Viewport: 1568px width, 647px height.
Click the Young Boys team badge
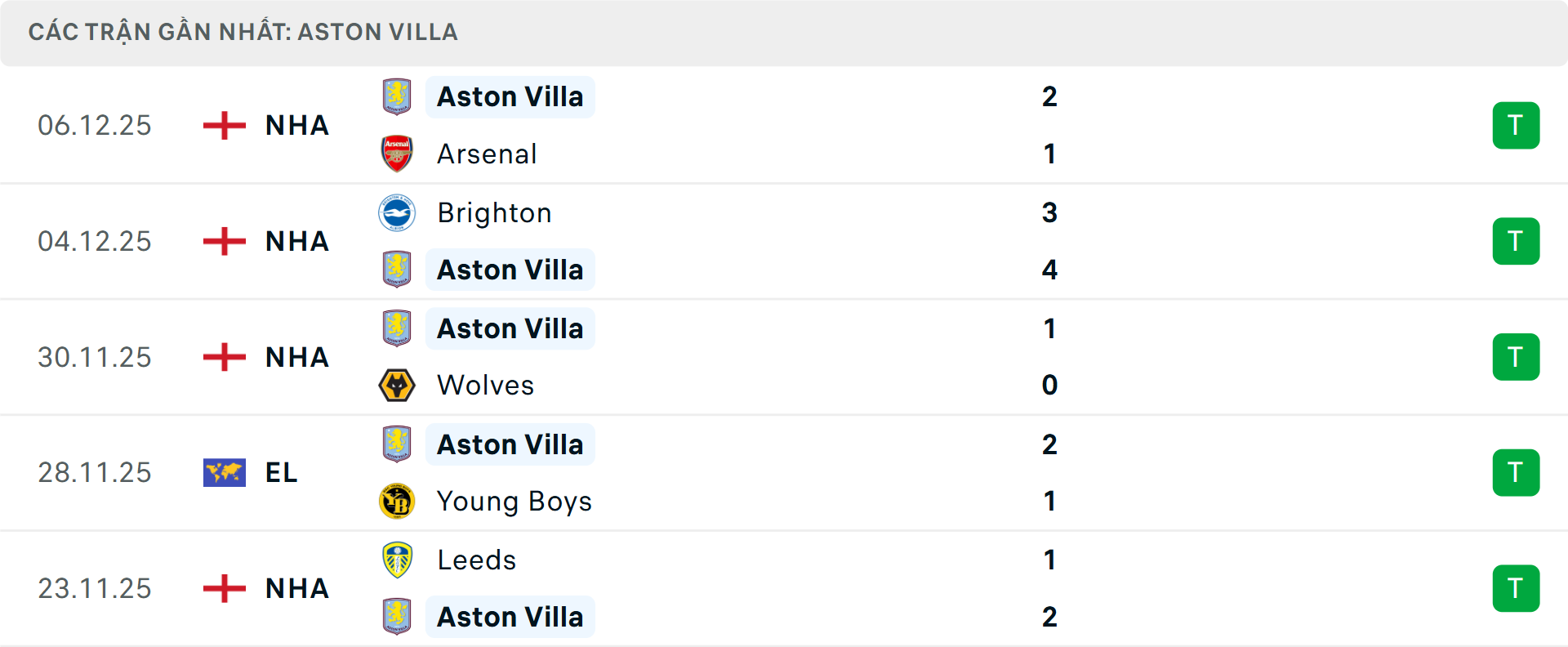[x=398, y=501]
